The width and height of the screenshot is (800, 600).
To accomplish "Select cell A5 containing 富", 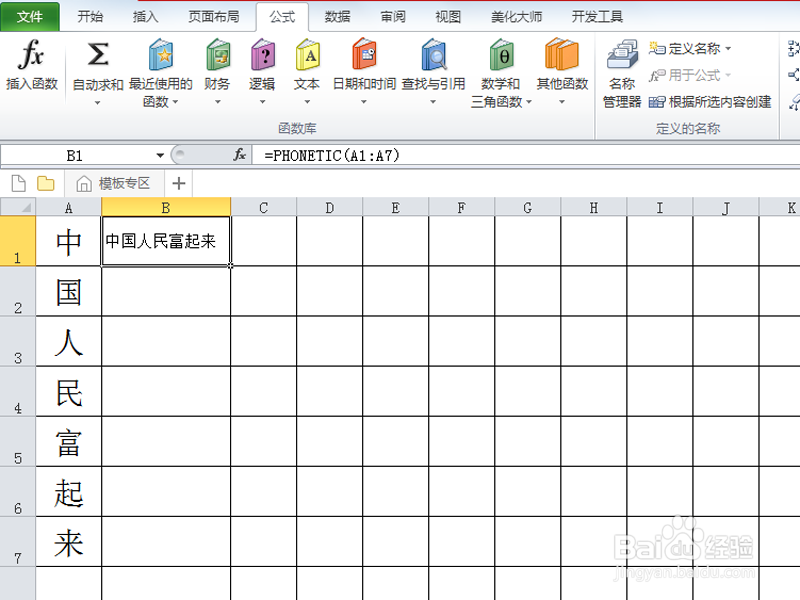I will coord(68,441).
